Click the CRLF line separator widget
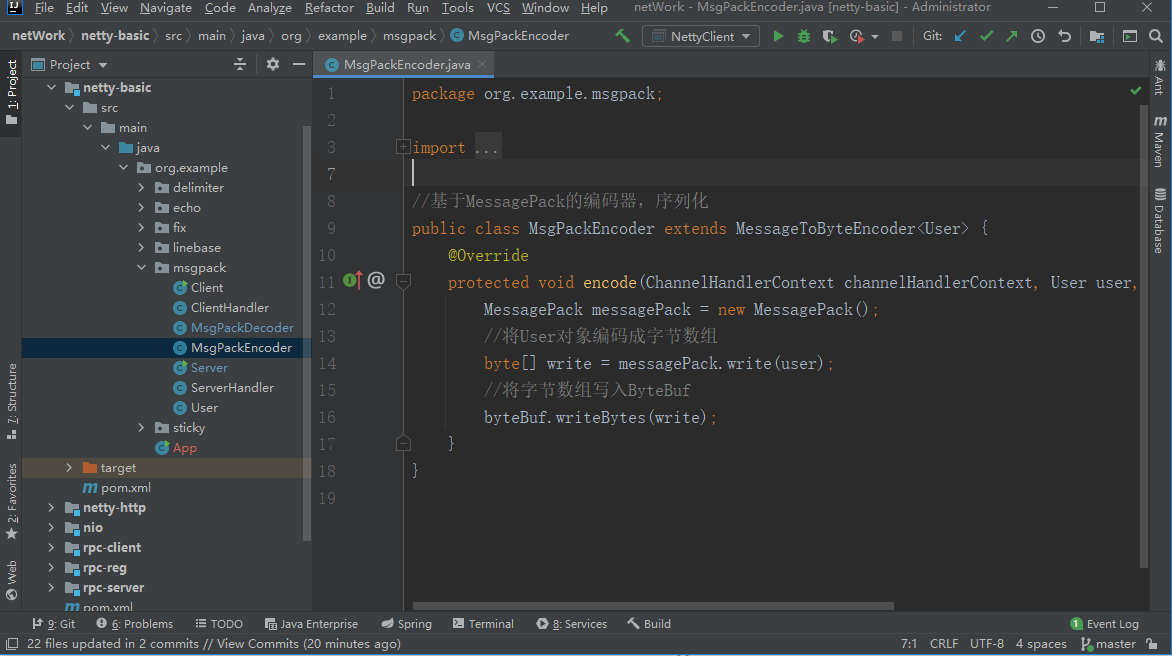Image resolution: width=1172 pixels, height=656 pixels. tap(944, 643)
